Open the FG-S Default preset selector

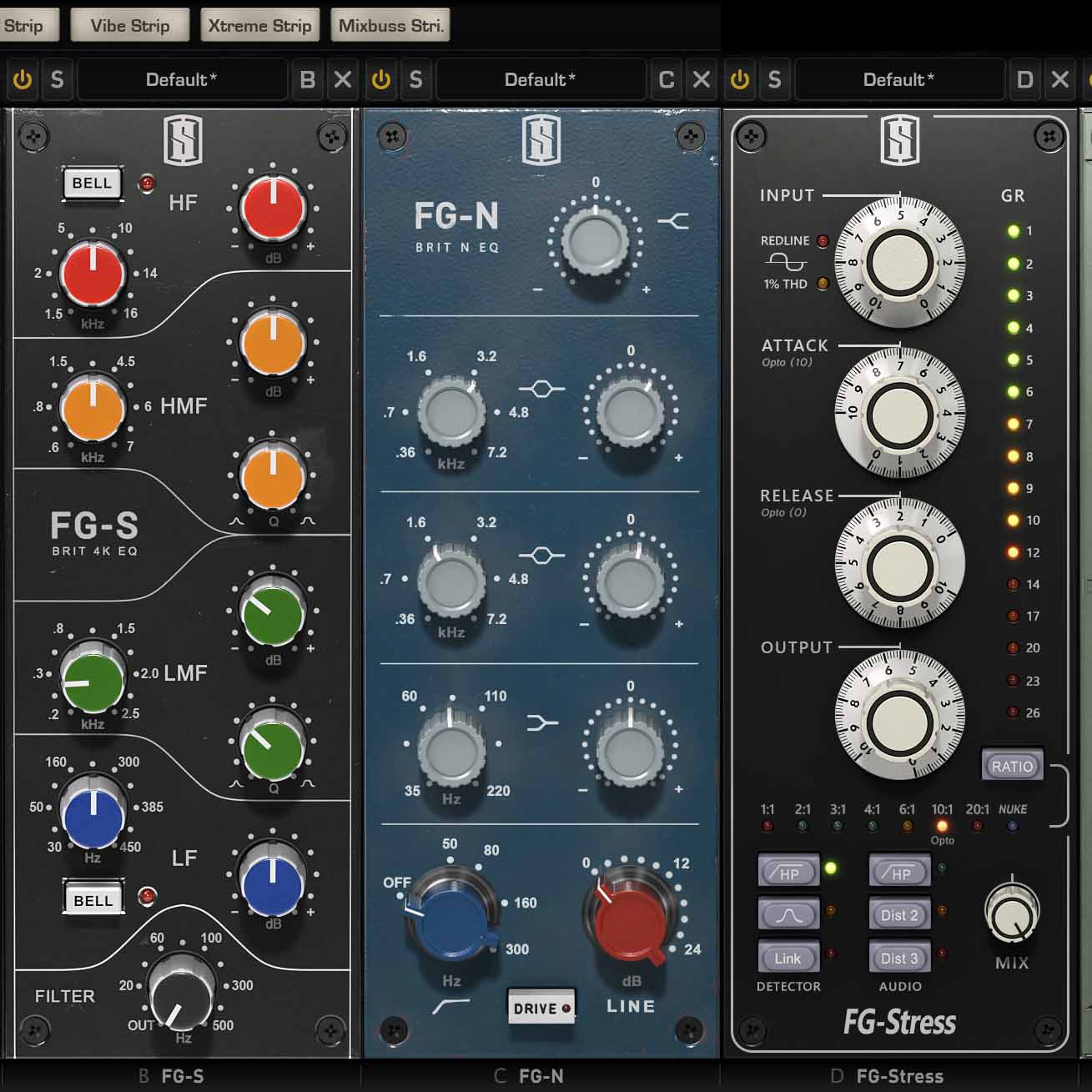tap(182, 80)
